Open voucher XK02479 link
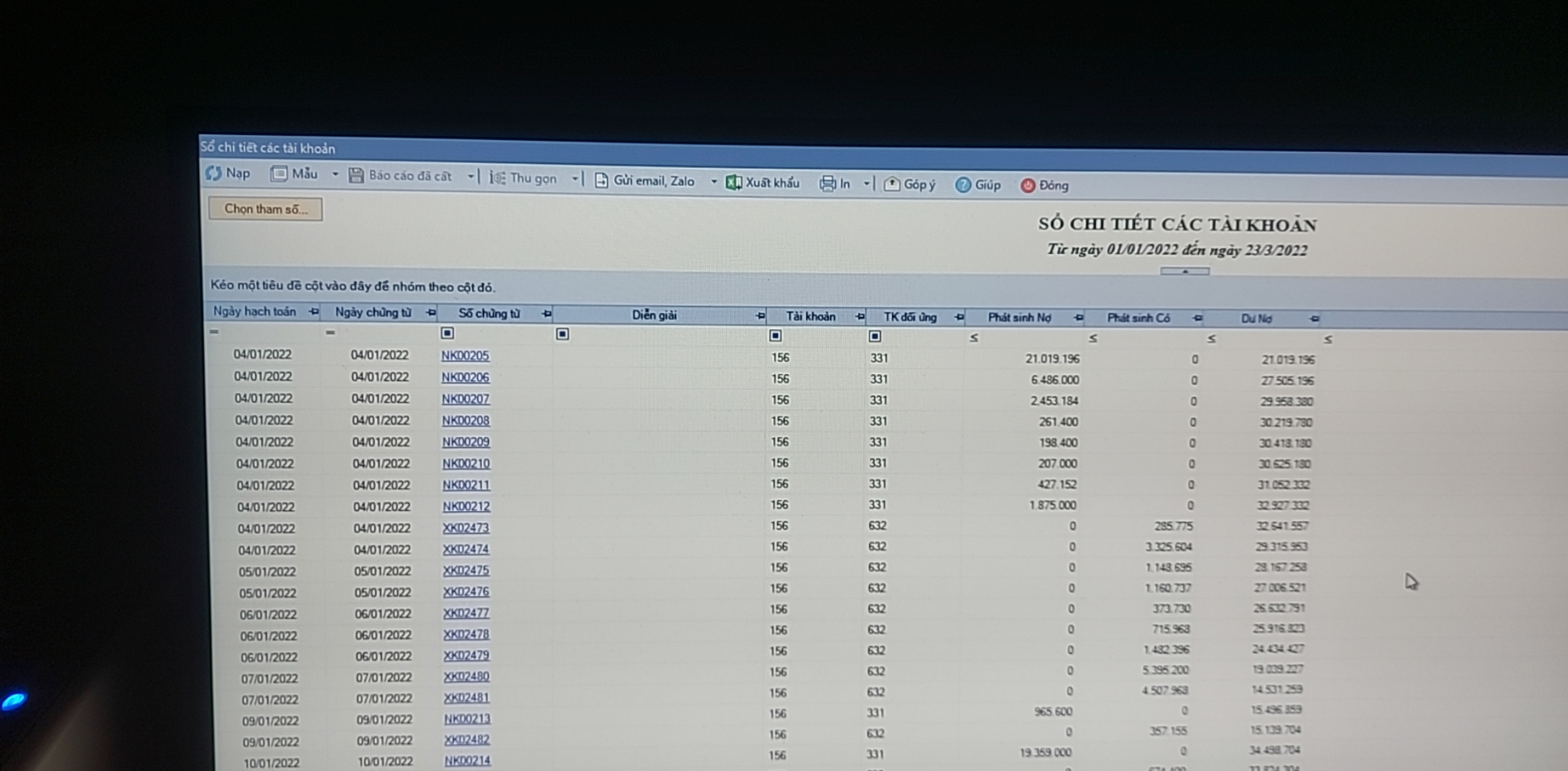1568x771 pixels. pos(466,655)
